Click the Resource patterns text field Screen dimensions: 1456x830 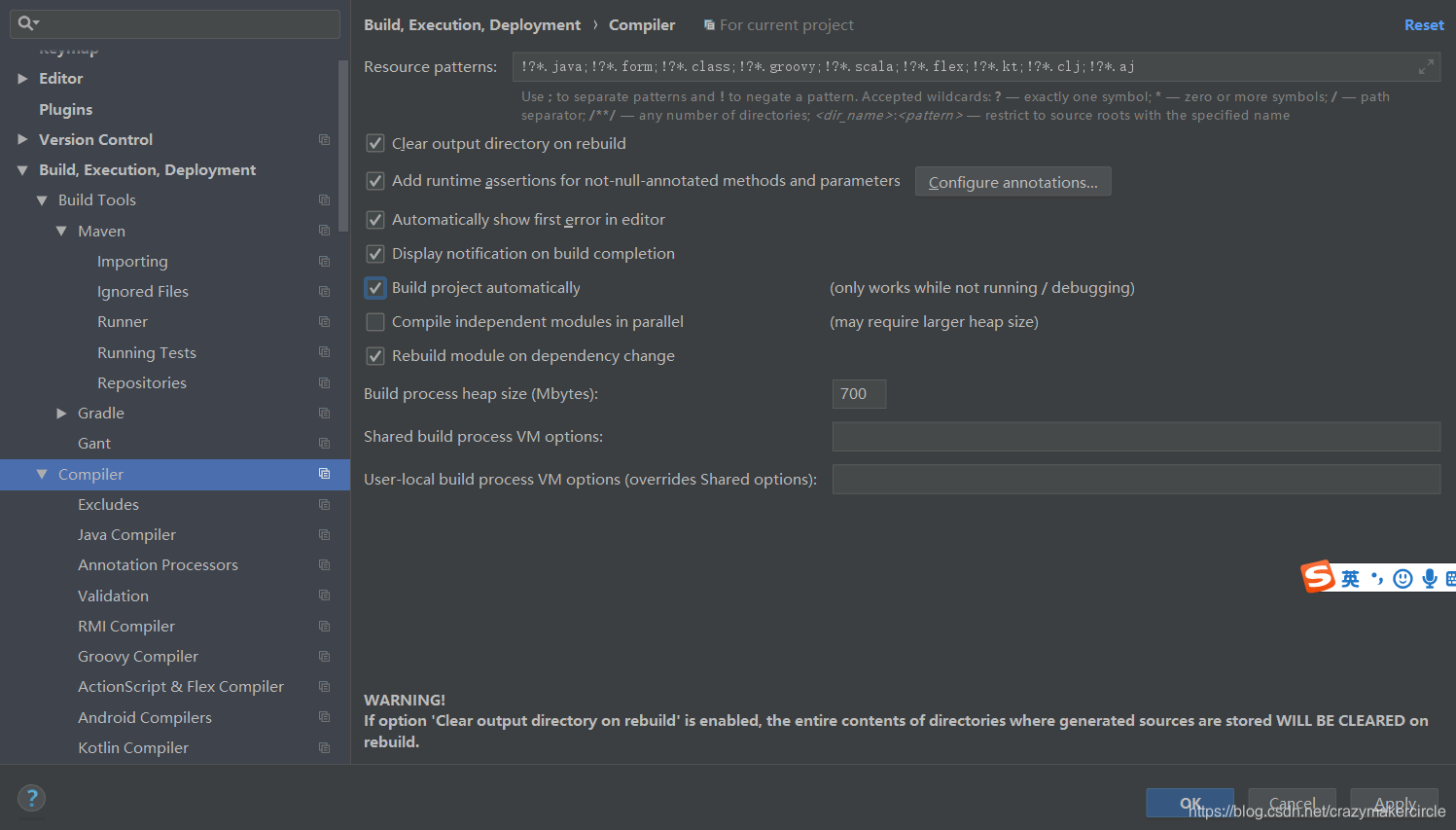click(977, 67)
